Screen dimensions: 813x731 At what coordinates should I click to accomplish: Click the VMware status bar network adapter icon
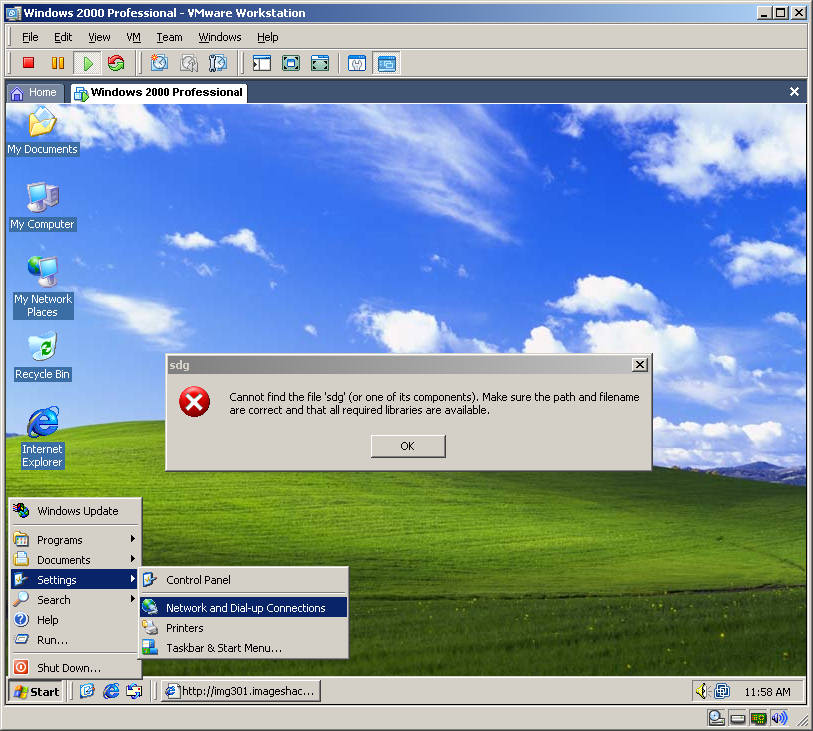758,718
